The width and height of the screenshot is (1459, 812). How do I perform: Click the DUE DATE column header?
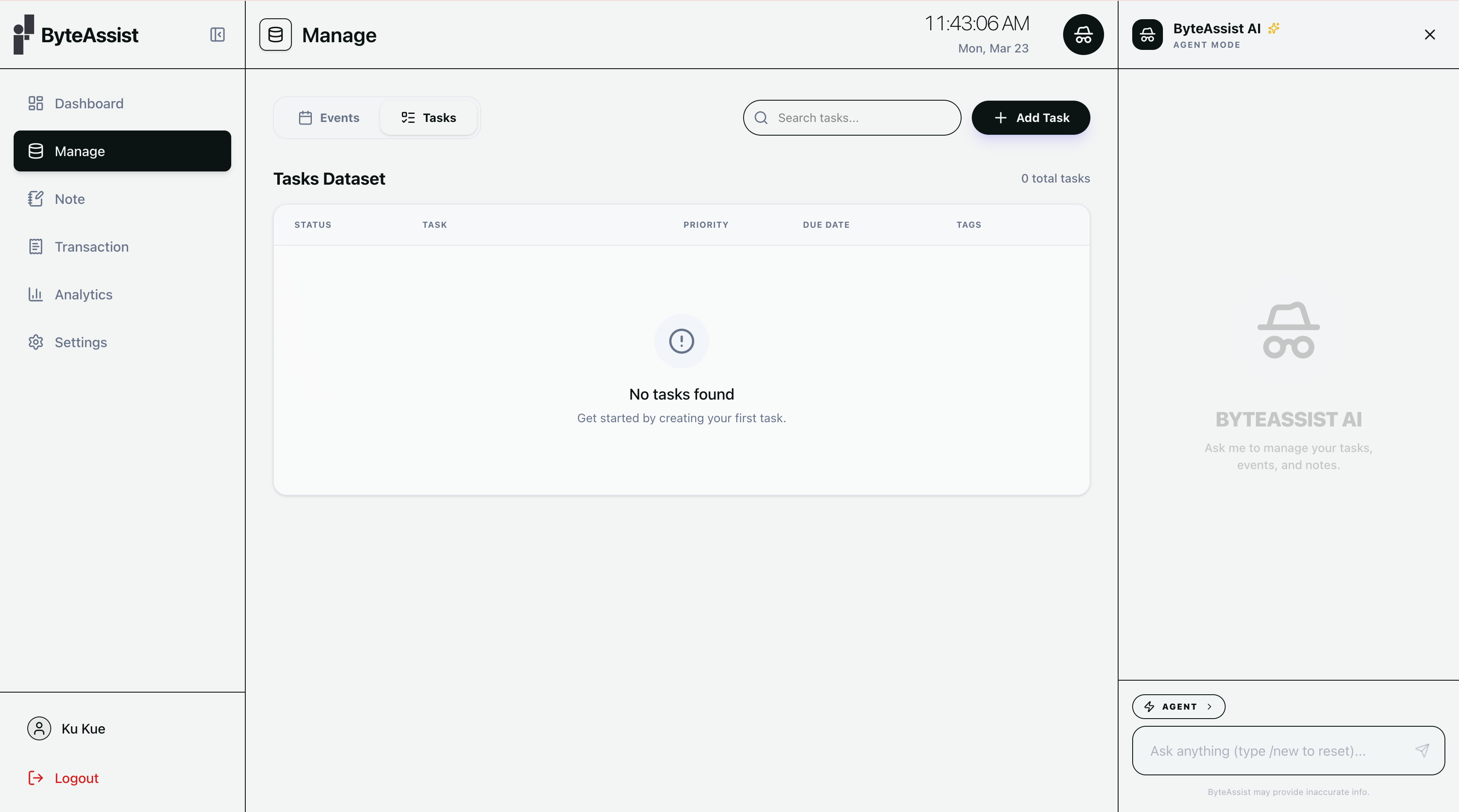(826, 225)
